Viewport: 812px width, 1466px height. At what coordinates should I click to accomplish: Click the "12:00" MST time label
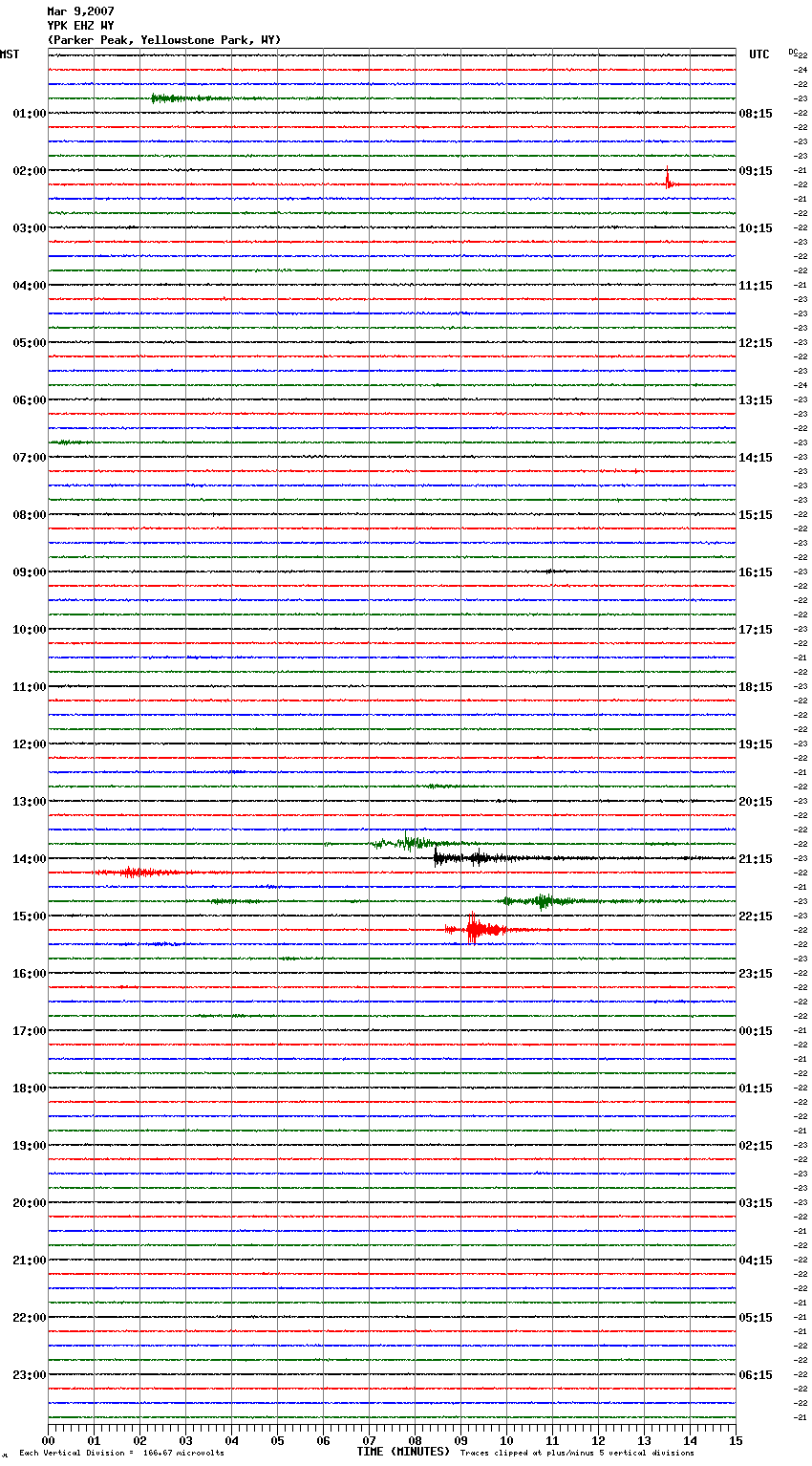(29, 744)
